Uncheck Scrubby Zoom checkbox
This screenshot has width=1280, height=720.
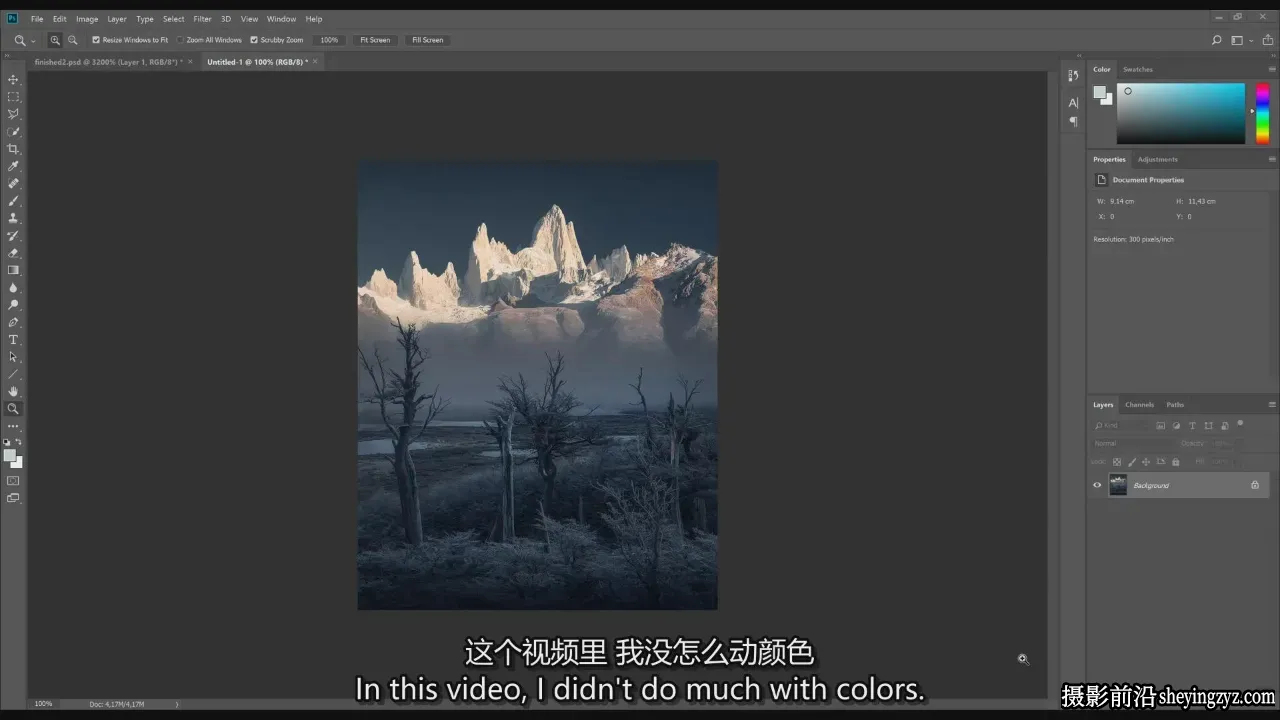click(254, 40)
